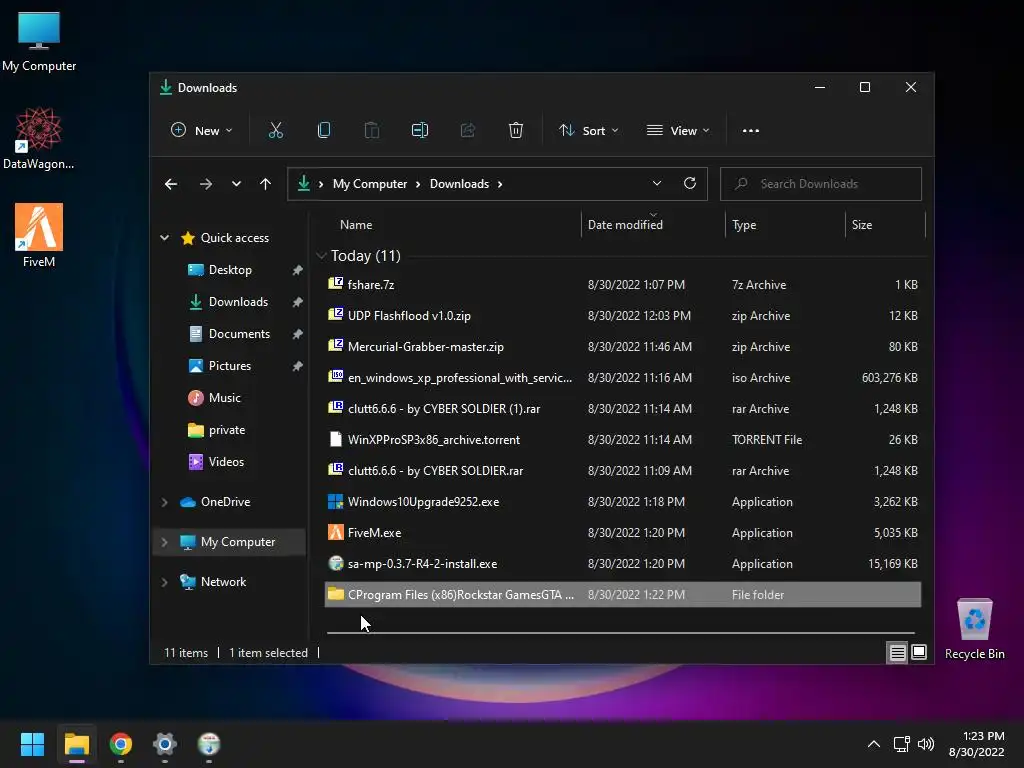Expand the OneDrive tree node

coord(165,502)
